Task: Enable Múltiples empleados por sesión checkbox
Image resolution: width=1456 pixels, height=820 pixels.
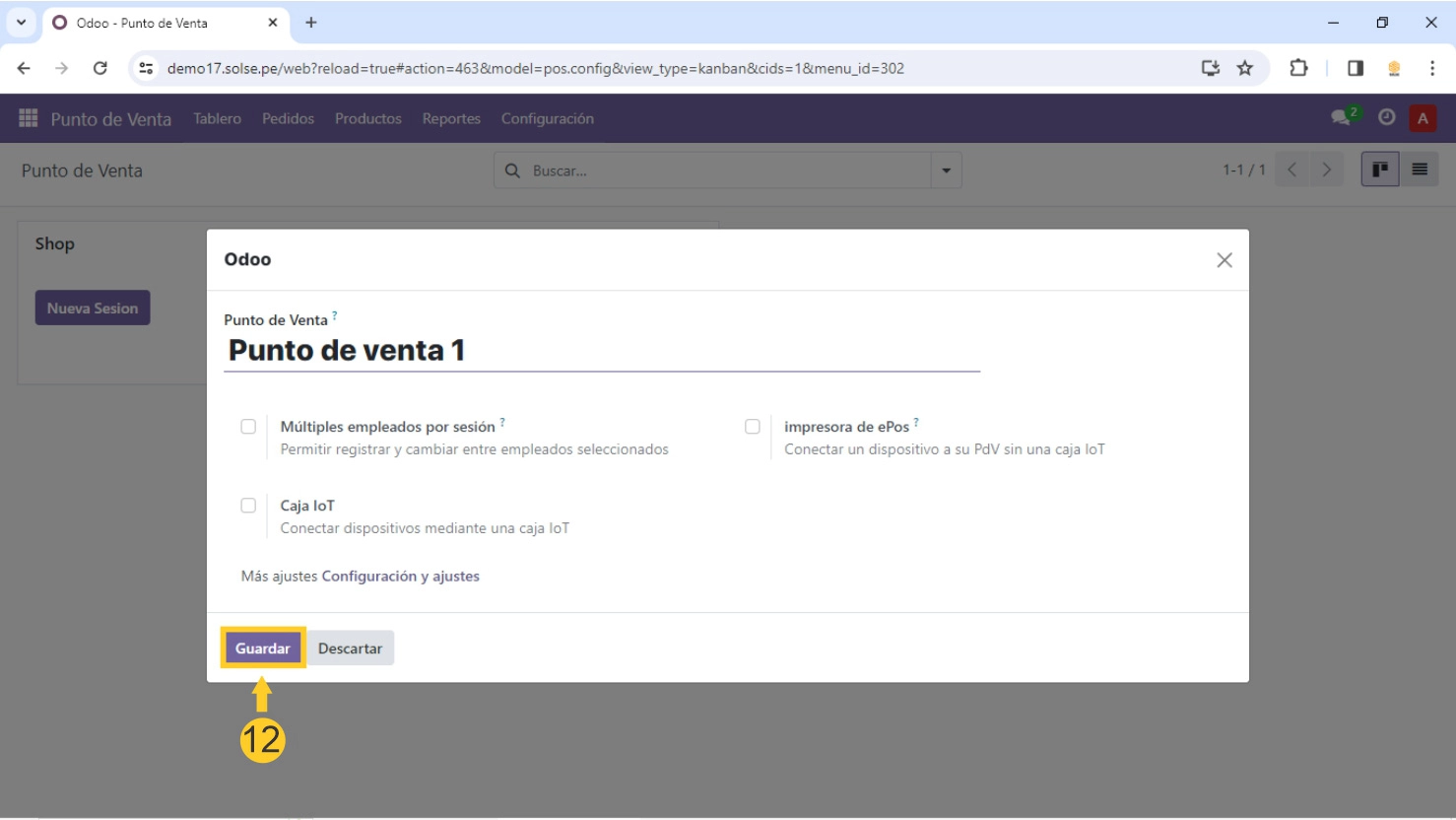Action: (248, 427)
